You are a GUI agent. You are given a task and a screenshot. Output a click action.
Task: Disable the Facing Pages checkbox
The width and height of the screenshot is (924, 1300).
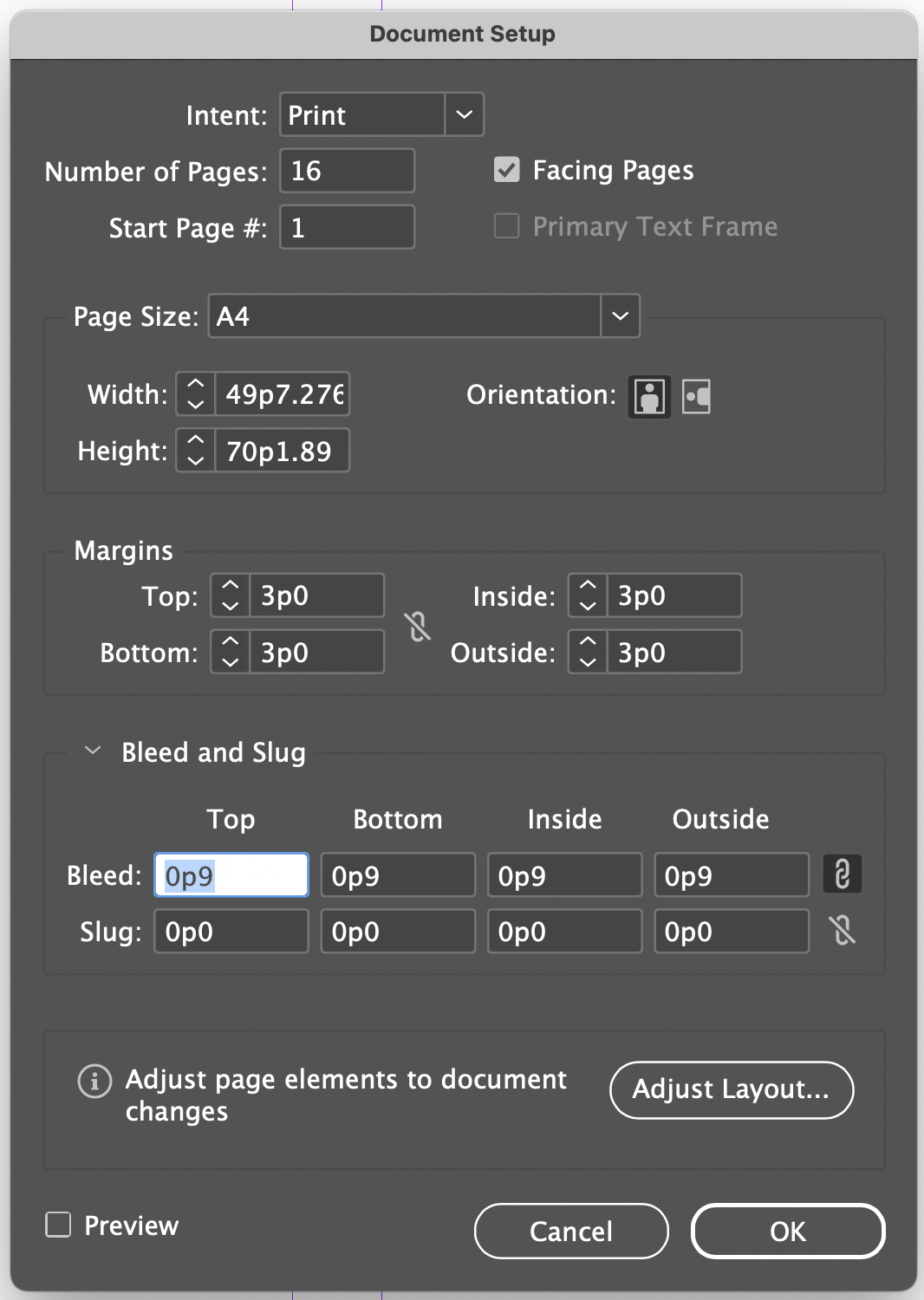point(507,170)
